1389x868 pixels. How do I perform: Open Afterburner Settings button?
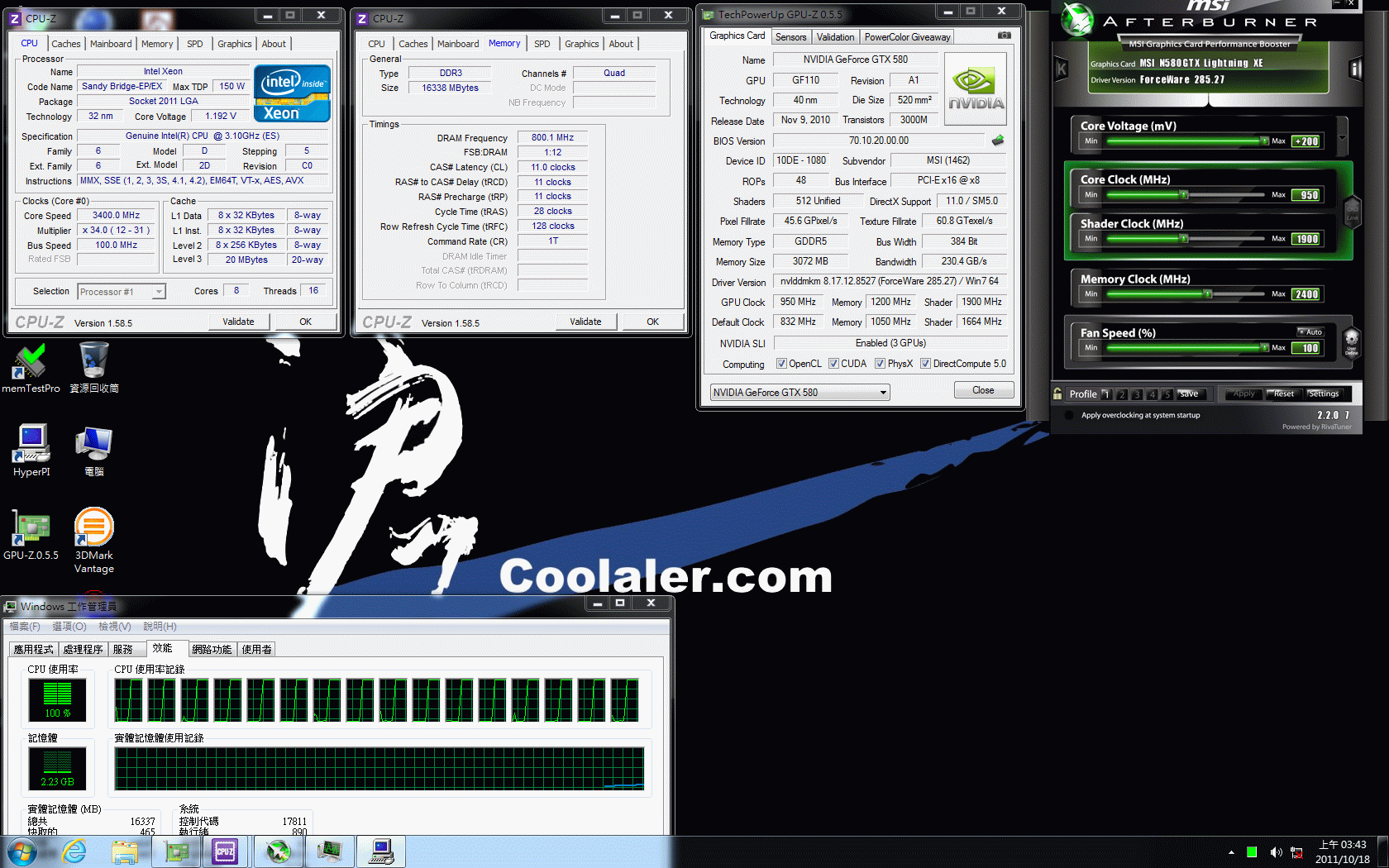pos(1324,393)
